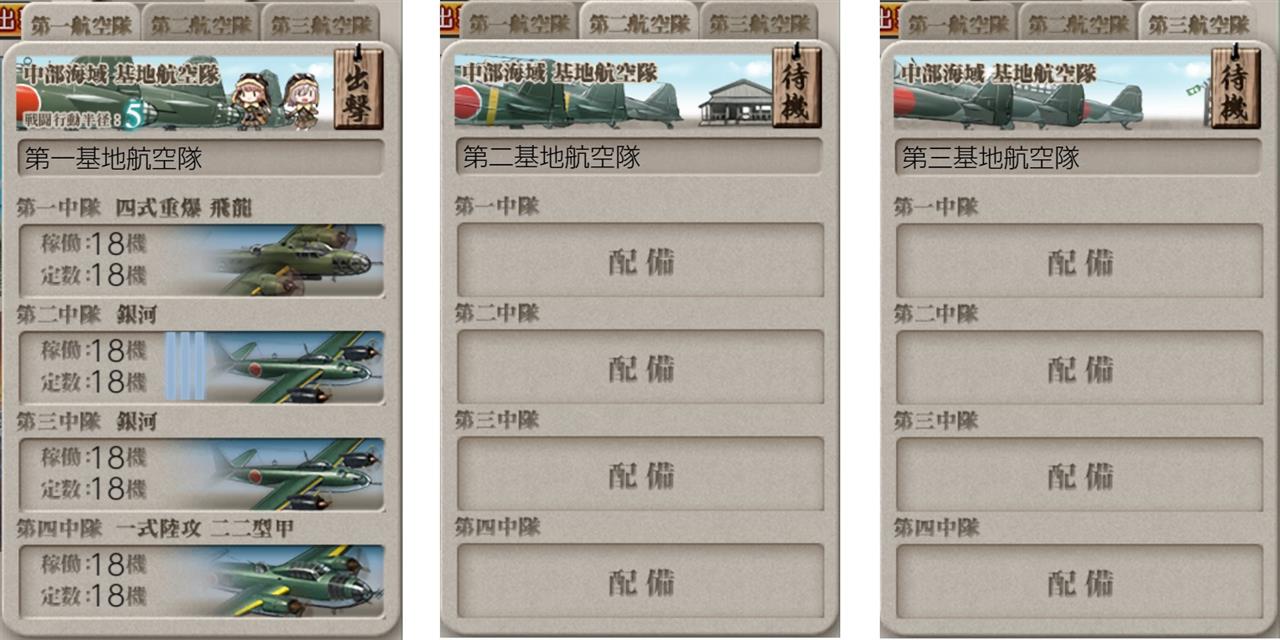The width and height of the screenshot is (1280, 640).
Task: Open 第一航空隊 tab in middle panel
Action: tap(519, 23)
